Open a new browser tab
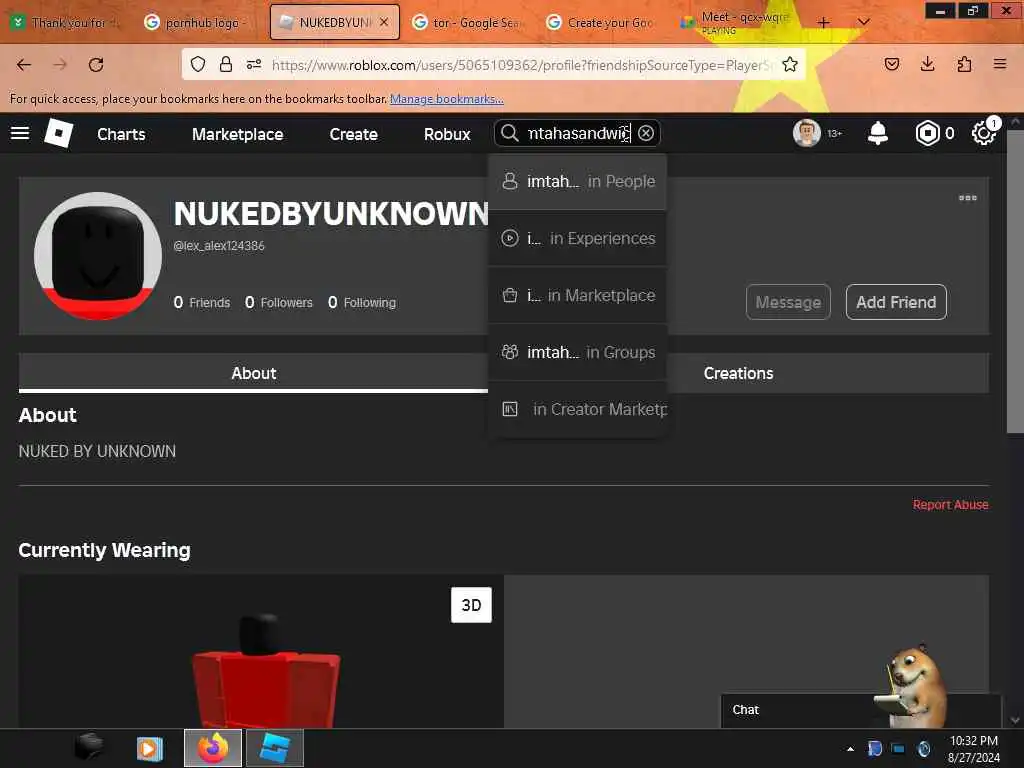Image resolution: width=1024 pixels, height=768 pixels. point(824,22)
